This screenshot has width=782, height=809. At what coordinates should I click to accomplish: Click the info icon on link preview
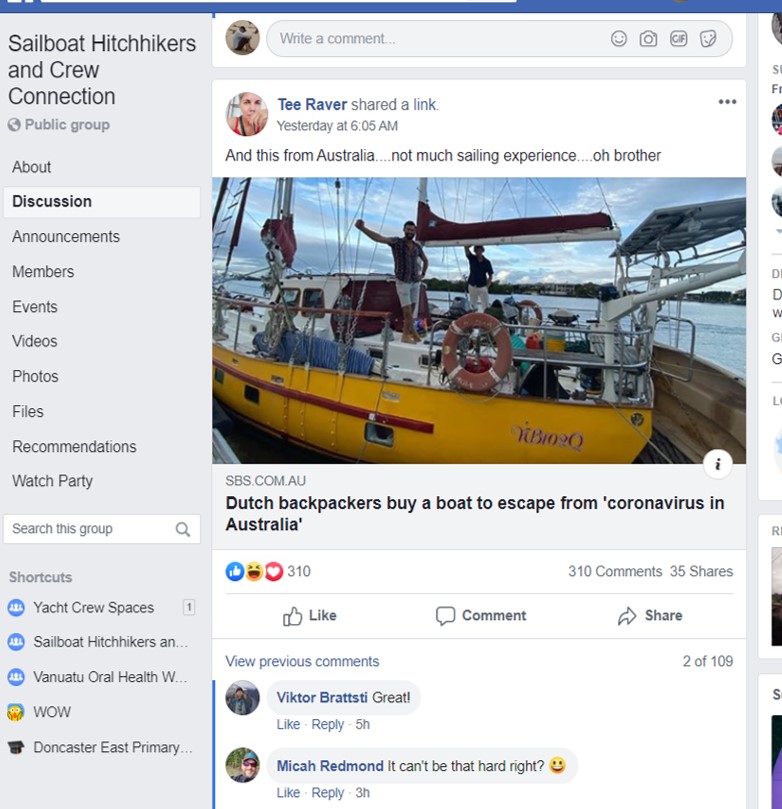pyautogui.click(x=717, y=464)
